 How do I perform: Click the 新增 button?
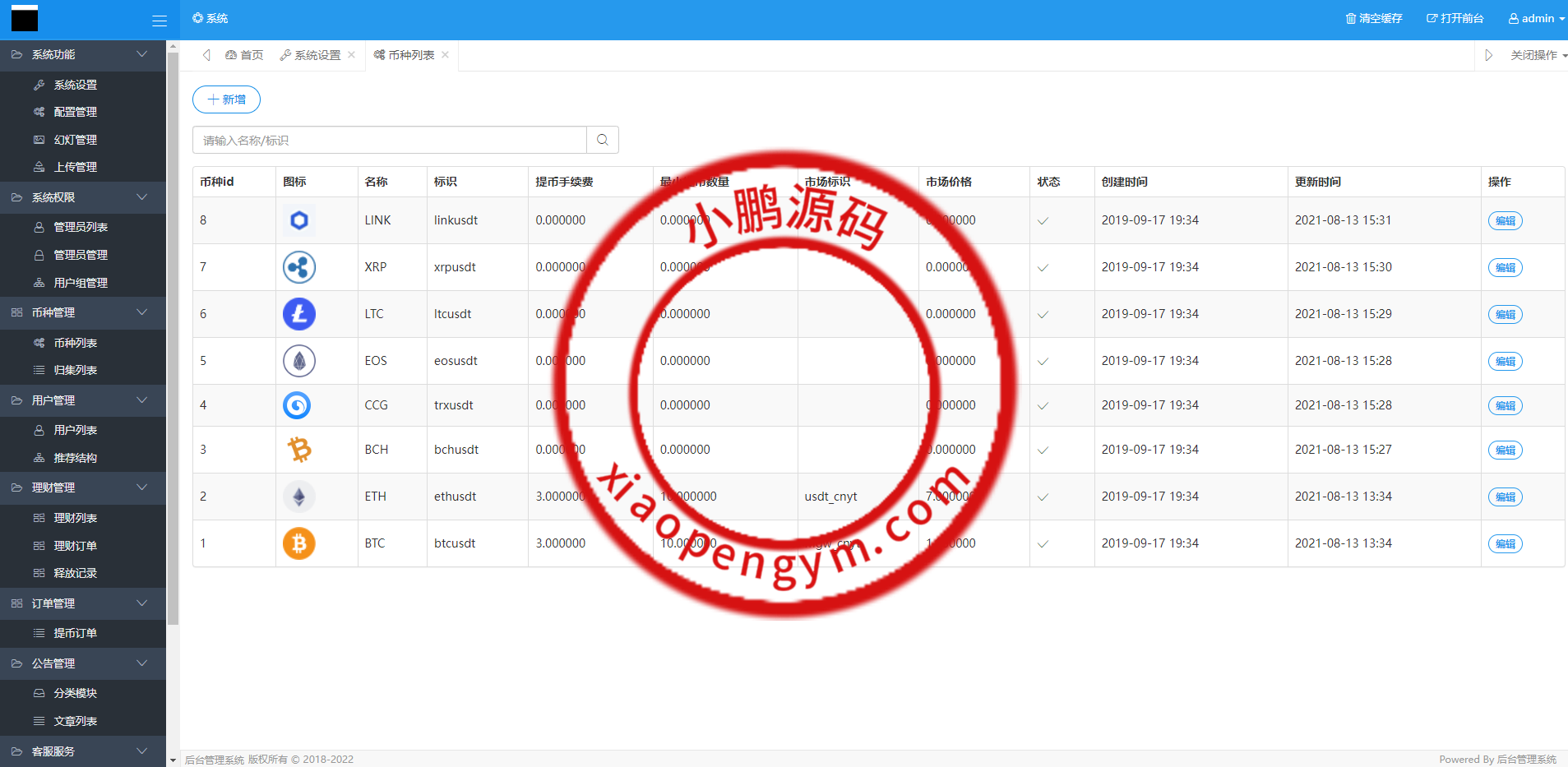point(226,99)
